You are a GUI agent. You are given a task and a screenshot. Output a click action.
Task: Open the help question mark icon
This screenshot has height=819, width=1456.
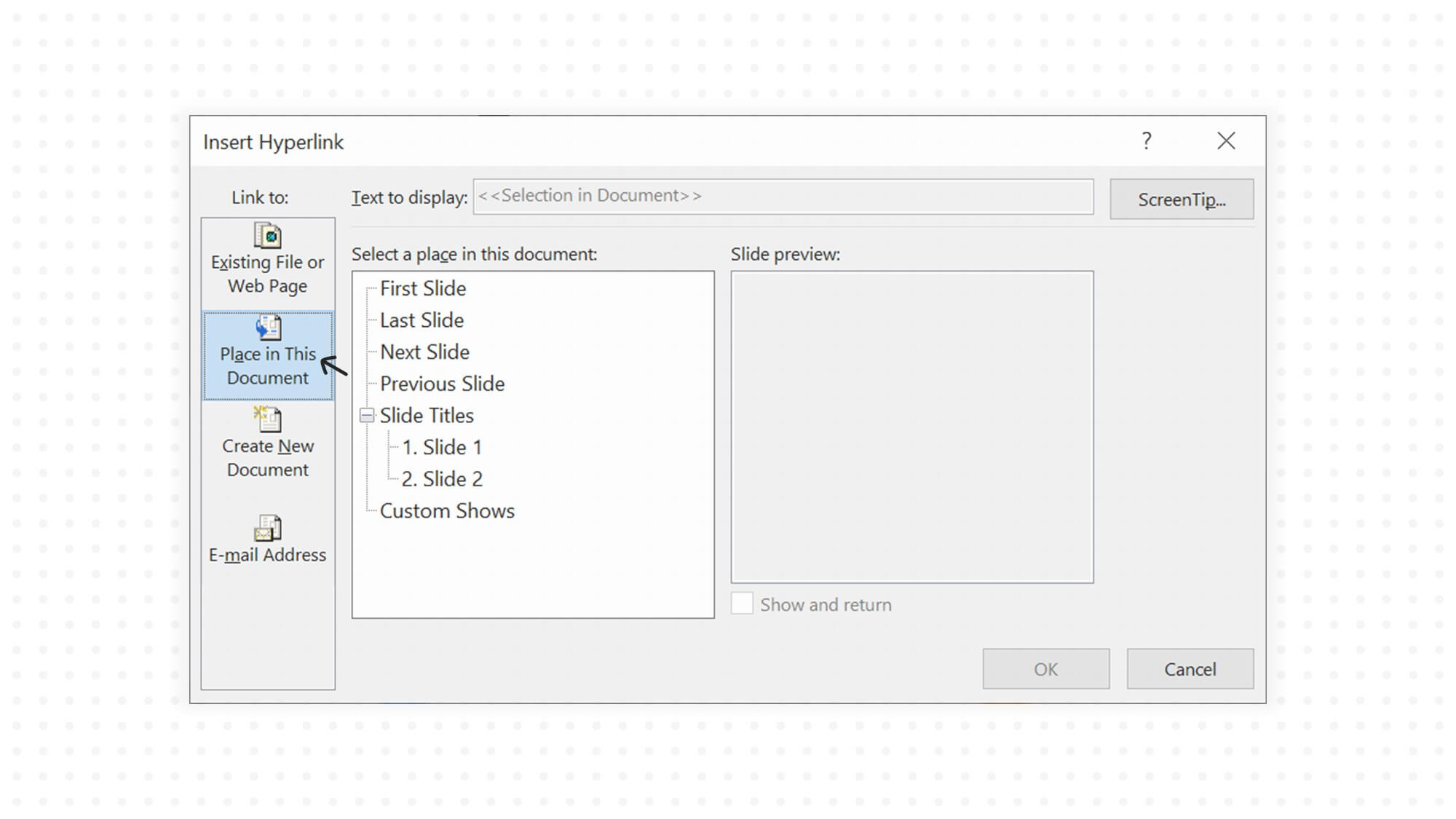1146,141
